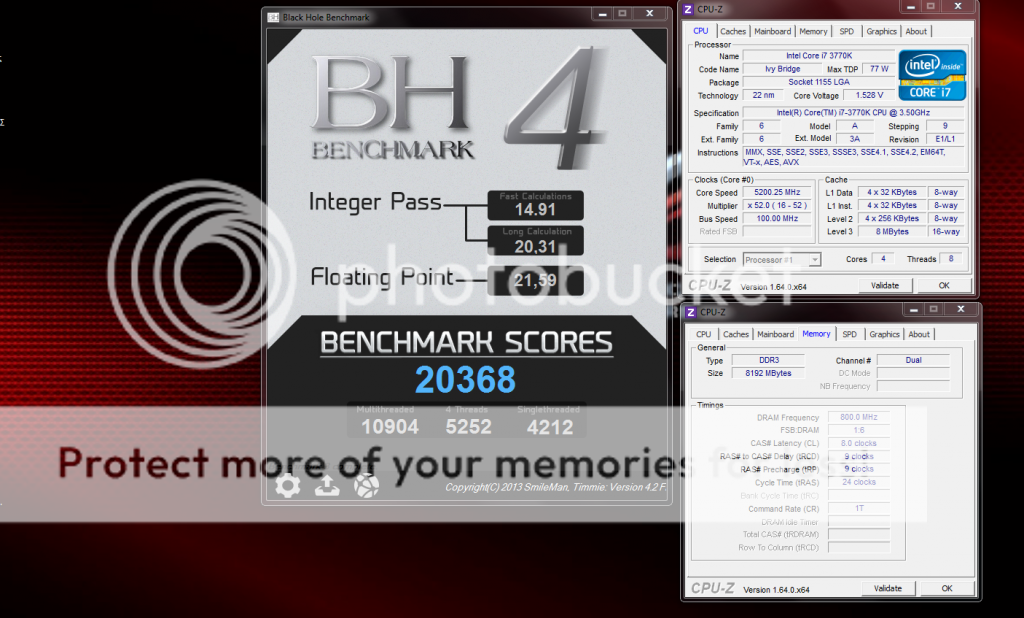The height and width of the screenshot is (618, 1024).
Task: Select SPD tab in the lower CPU-Z window
Action: (x=849, y=334)
